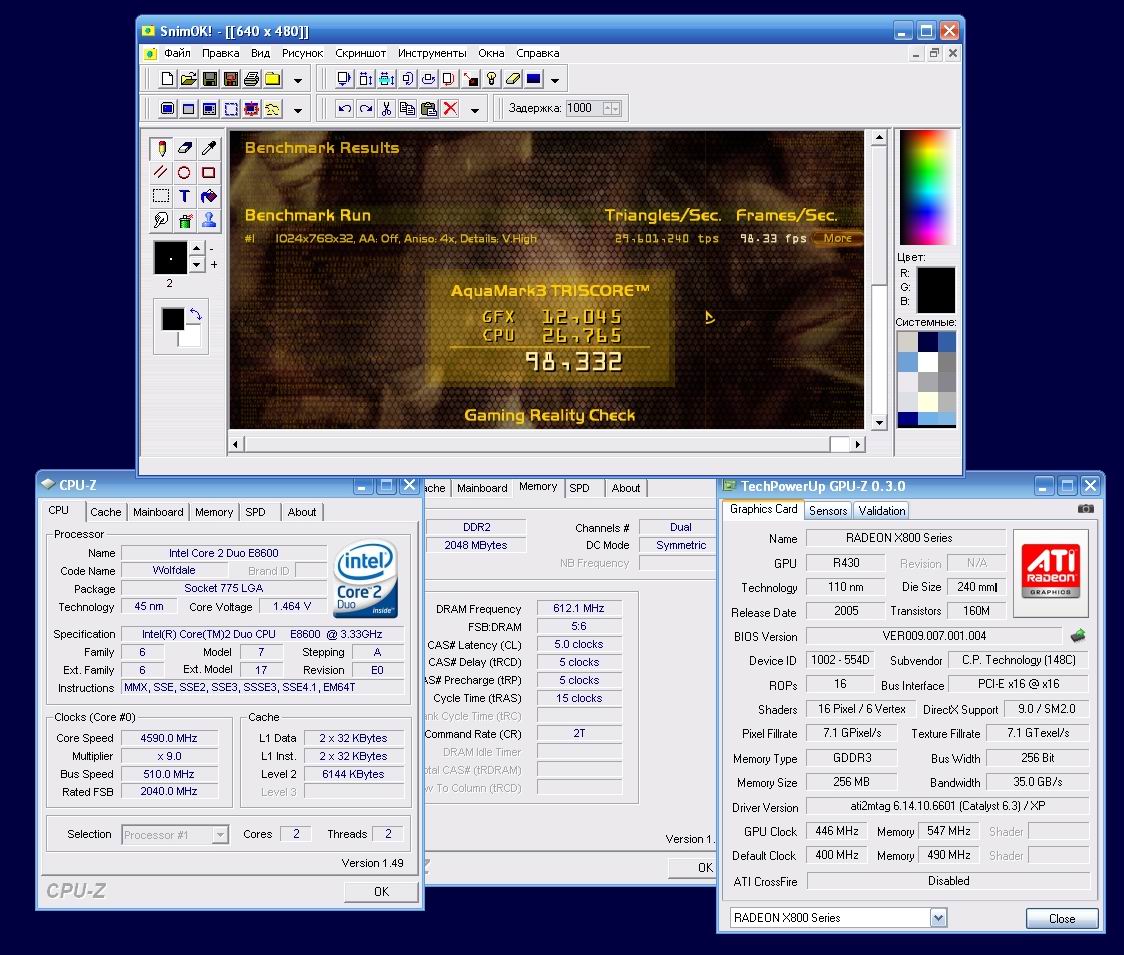Swap foreground and background colors arrow

195,314
